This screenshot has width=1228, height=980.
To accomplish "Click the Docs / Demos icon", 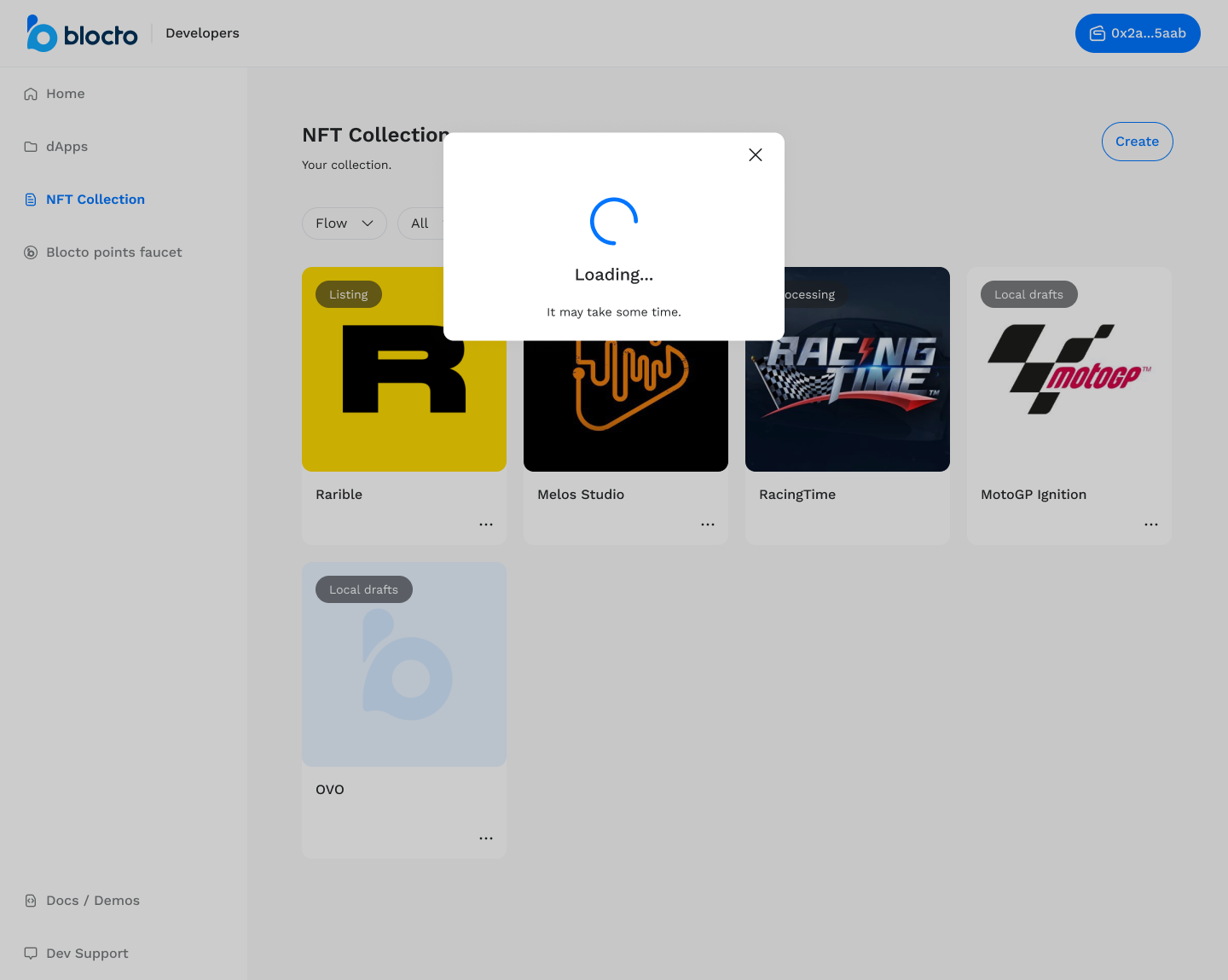I will pos(31,901).
